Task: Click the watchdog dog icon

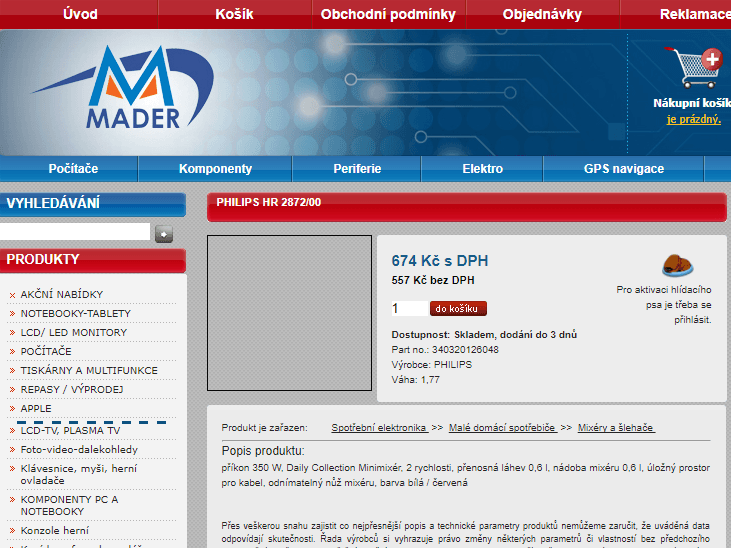Action: tap(678, 265)
